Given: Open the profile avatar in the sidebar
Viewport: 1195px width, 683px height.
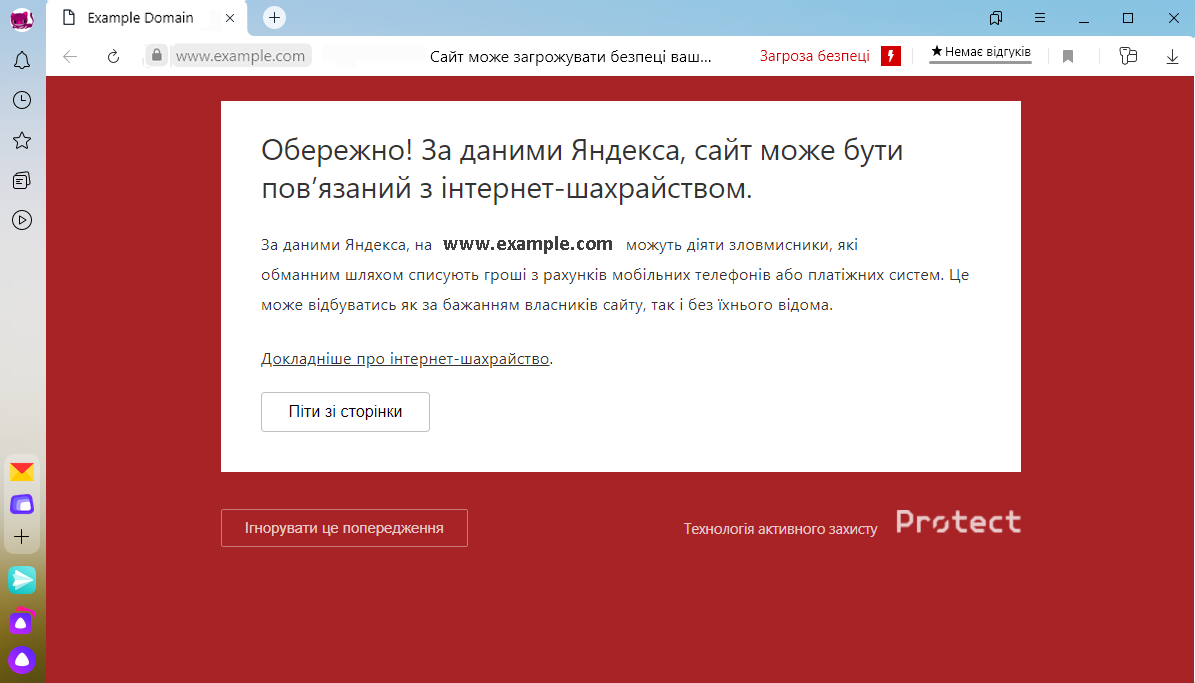Looking at the screenshot, I should tap(22, 20).
